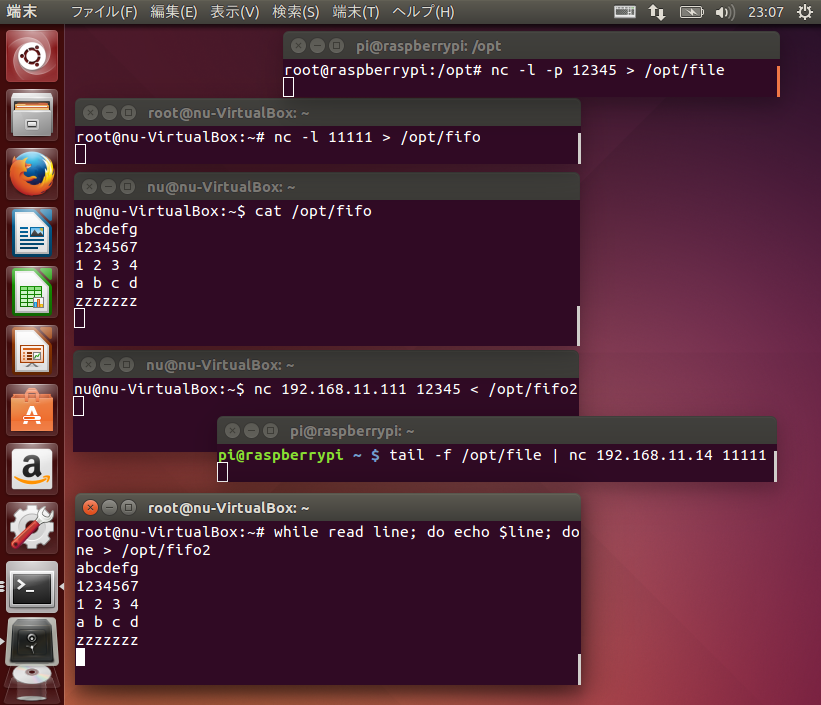Open LibreOffice Calc spreadsheet icon

32,293
